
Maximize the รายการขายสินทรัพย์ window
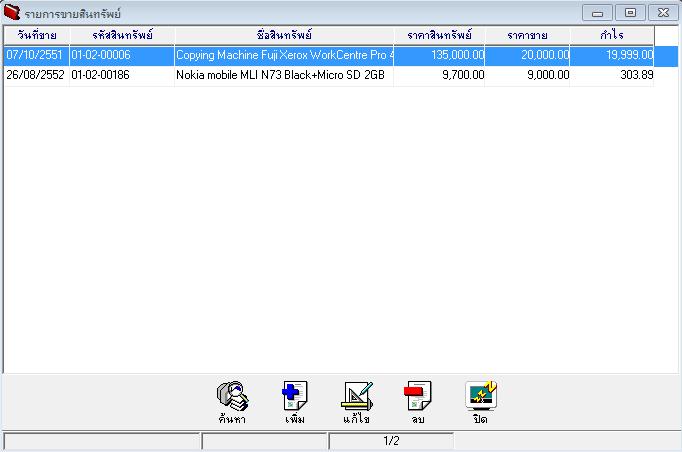point(630,13)
